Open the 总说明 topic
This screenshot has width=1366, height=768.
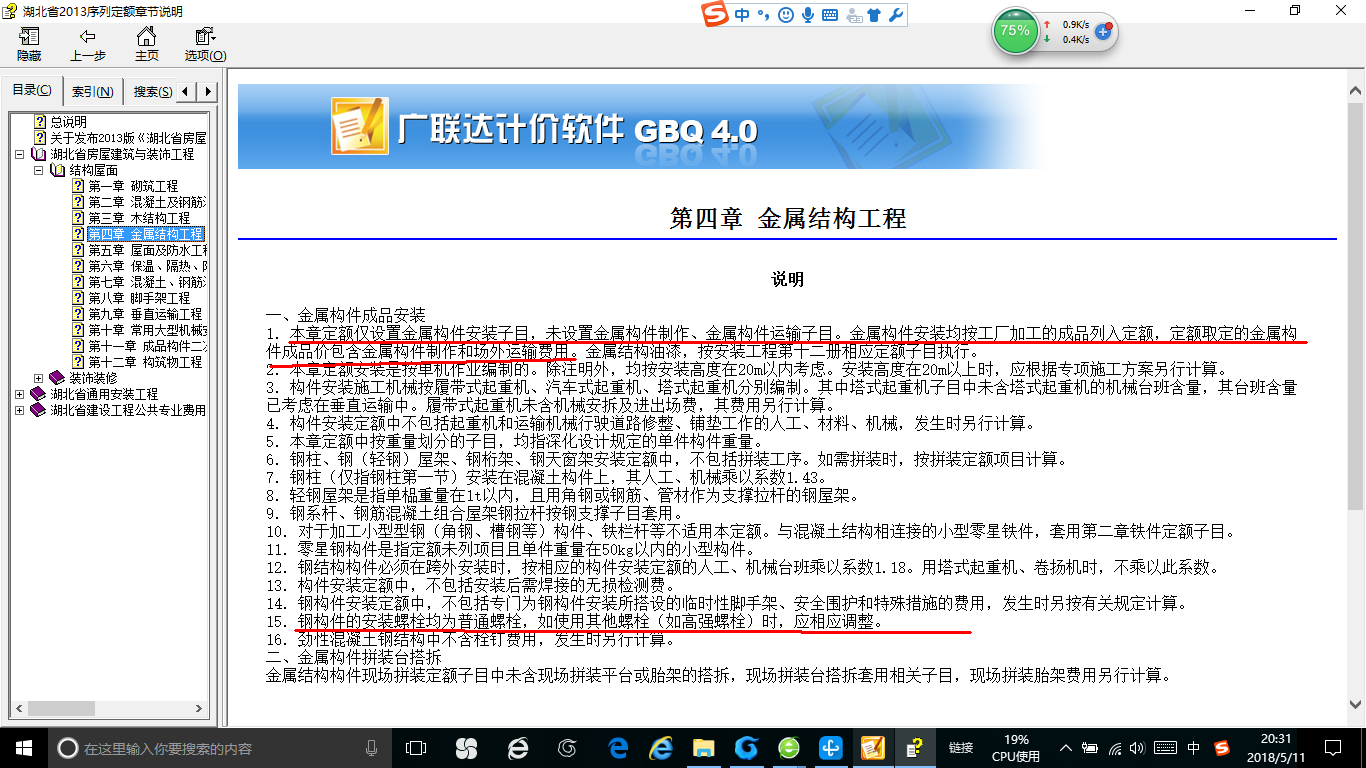point(69,122)
